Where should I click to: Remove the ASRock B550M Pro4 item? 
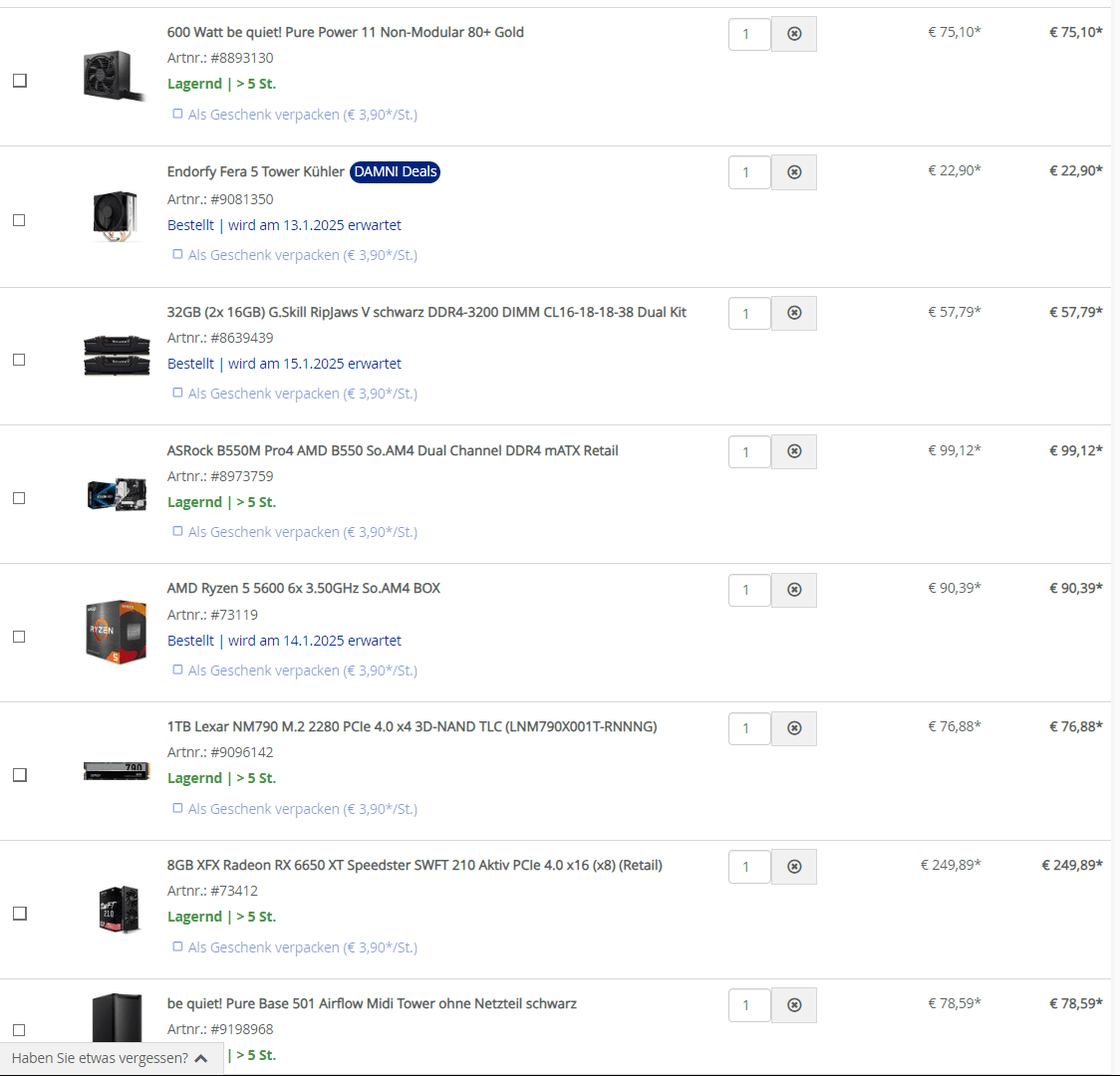click(793, 451)
